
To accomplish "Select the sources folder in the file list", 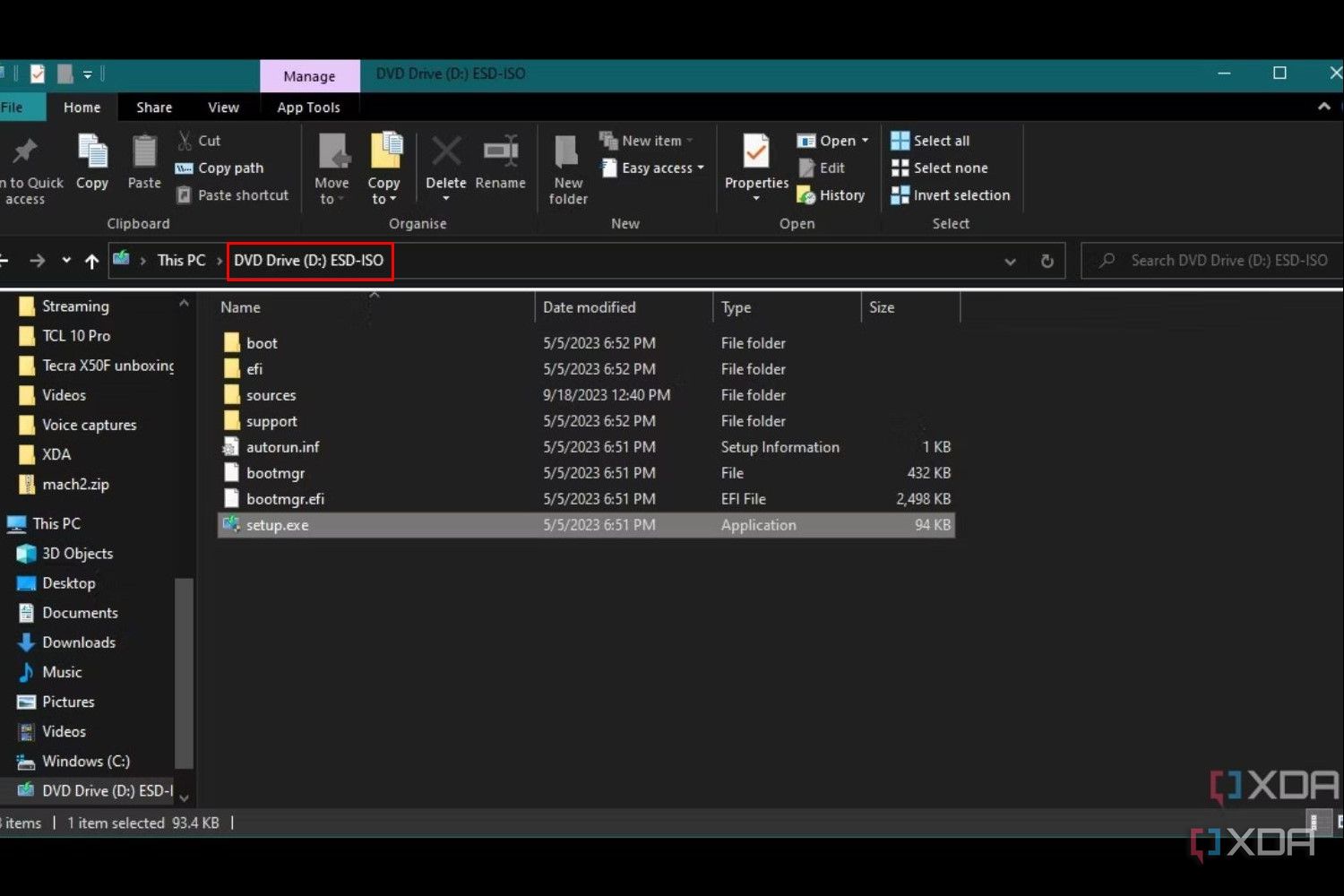I will 586,395.
